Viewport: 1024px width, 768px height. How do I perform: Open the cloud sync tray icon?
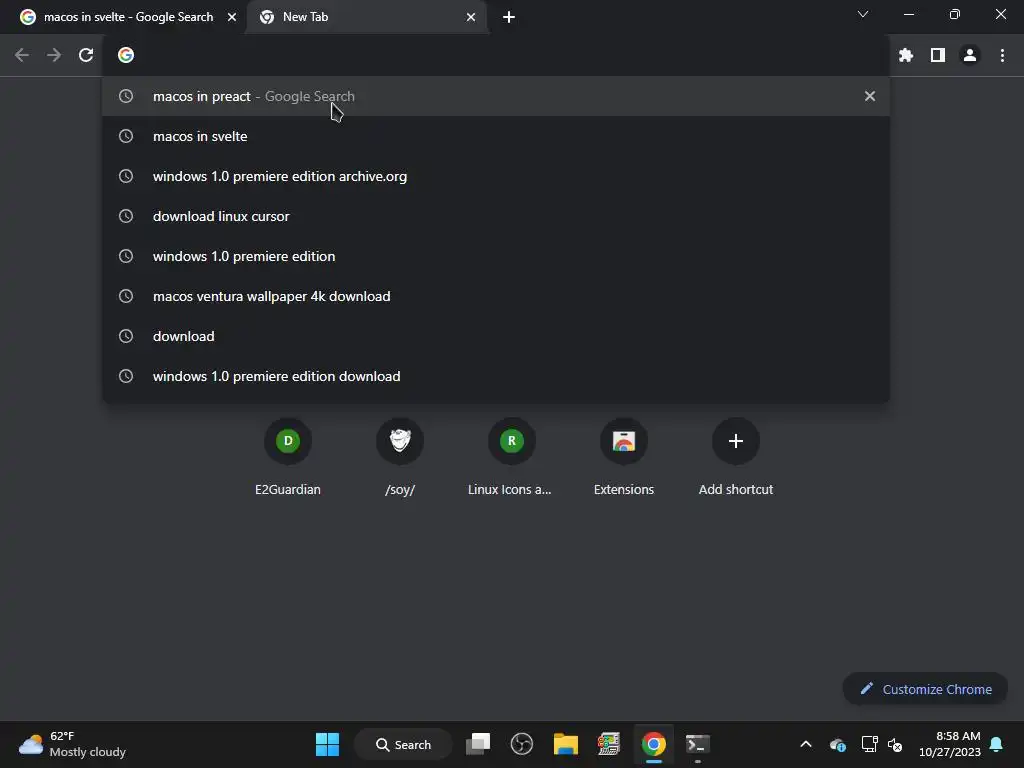point(838,744)
